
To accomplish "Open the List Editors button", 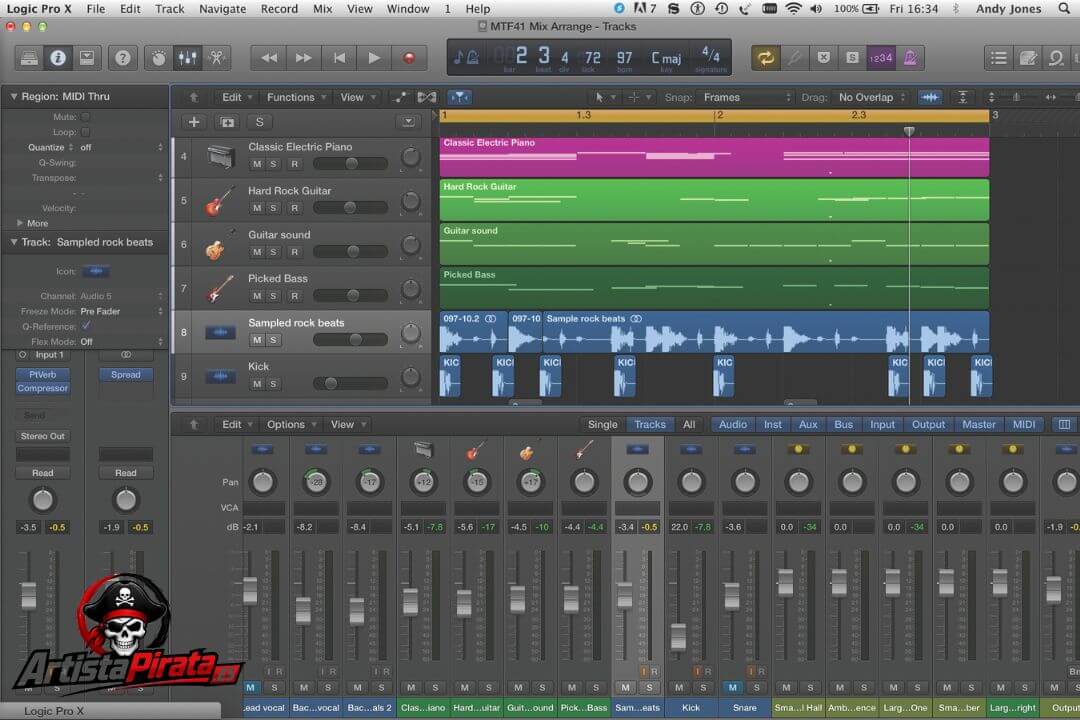I will point(999,58).
